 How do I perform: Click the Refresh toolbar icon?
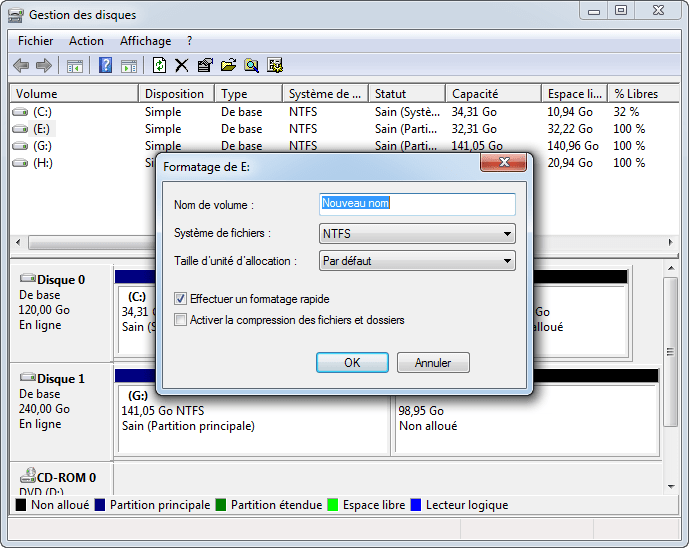pyautogui.click(x=159, y=66)
